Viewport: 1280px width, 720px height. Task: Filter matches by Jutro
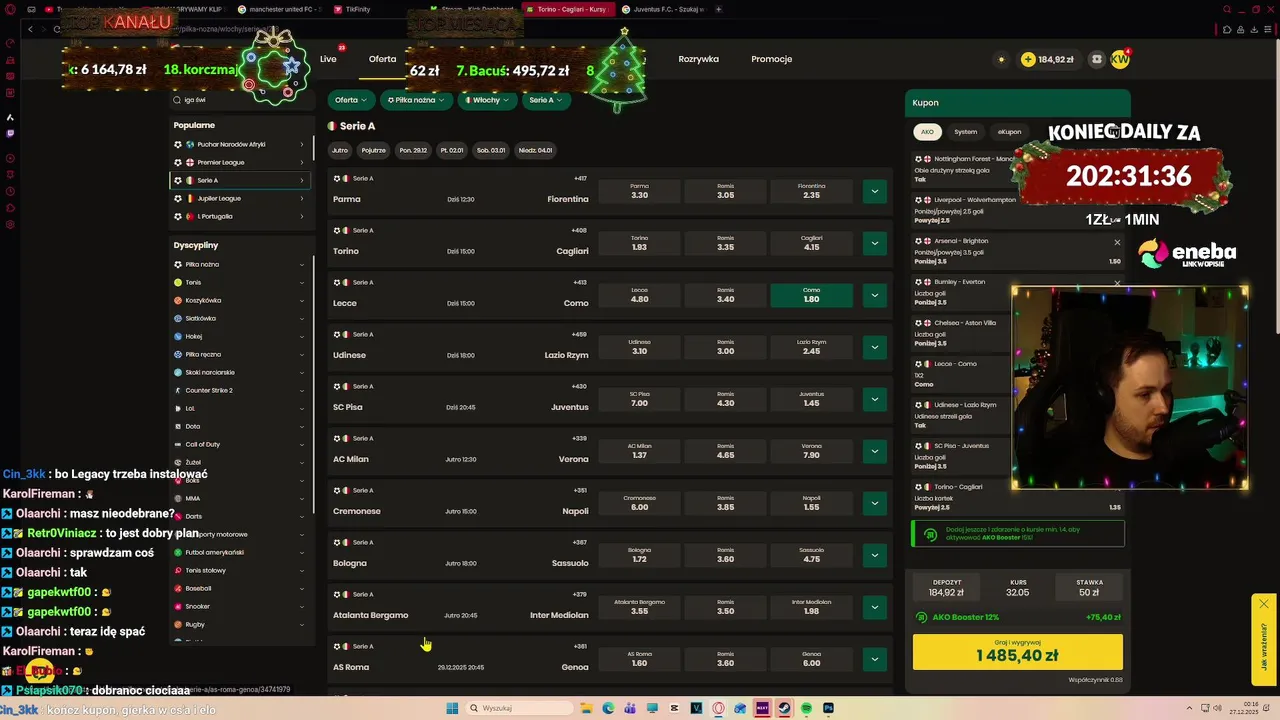pos(340,150)
